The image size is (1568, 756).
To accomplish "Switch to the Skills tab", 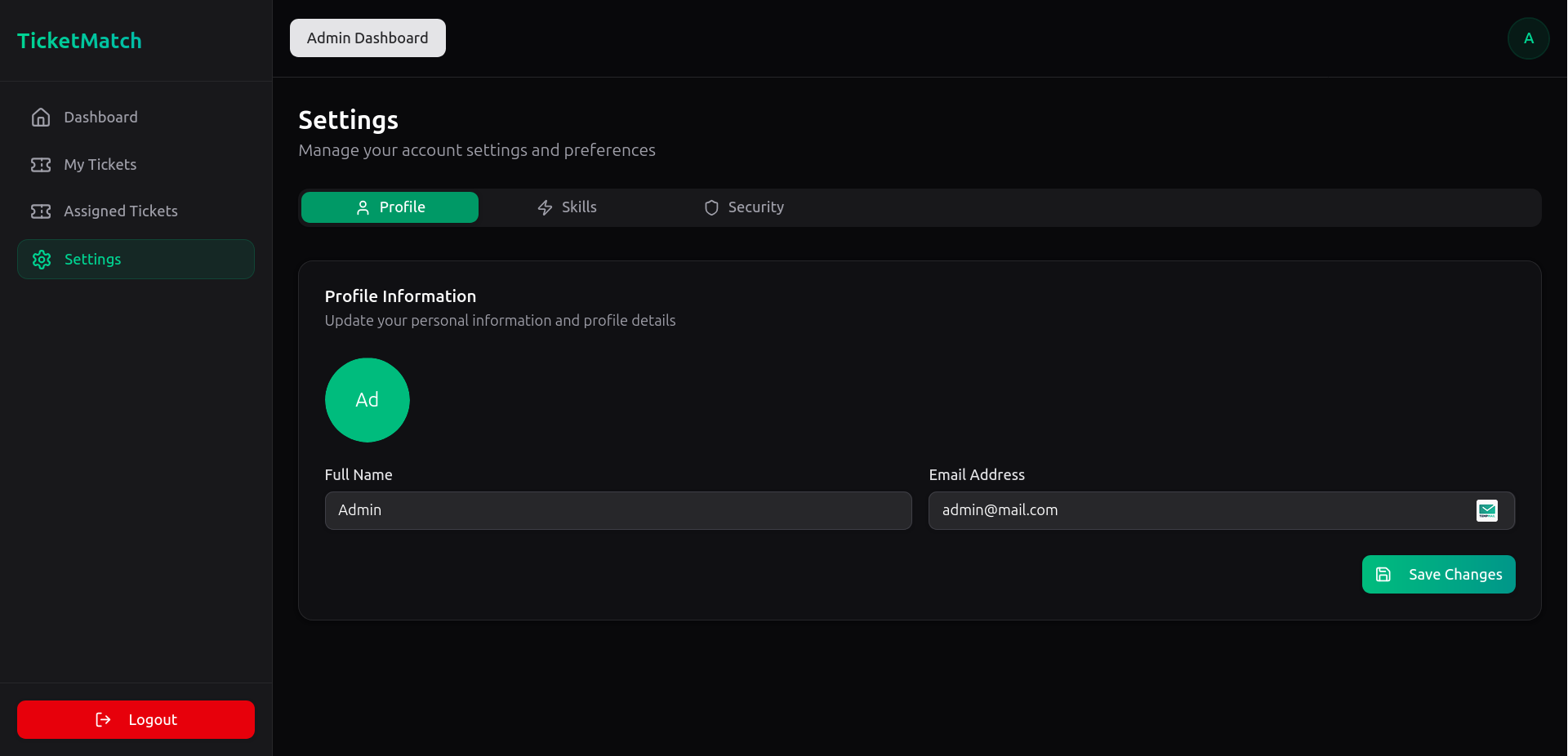I will (567, 207).
